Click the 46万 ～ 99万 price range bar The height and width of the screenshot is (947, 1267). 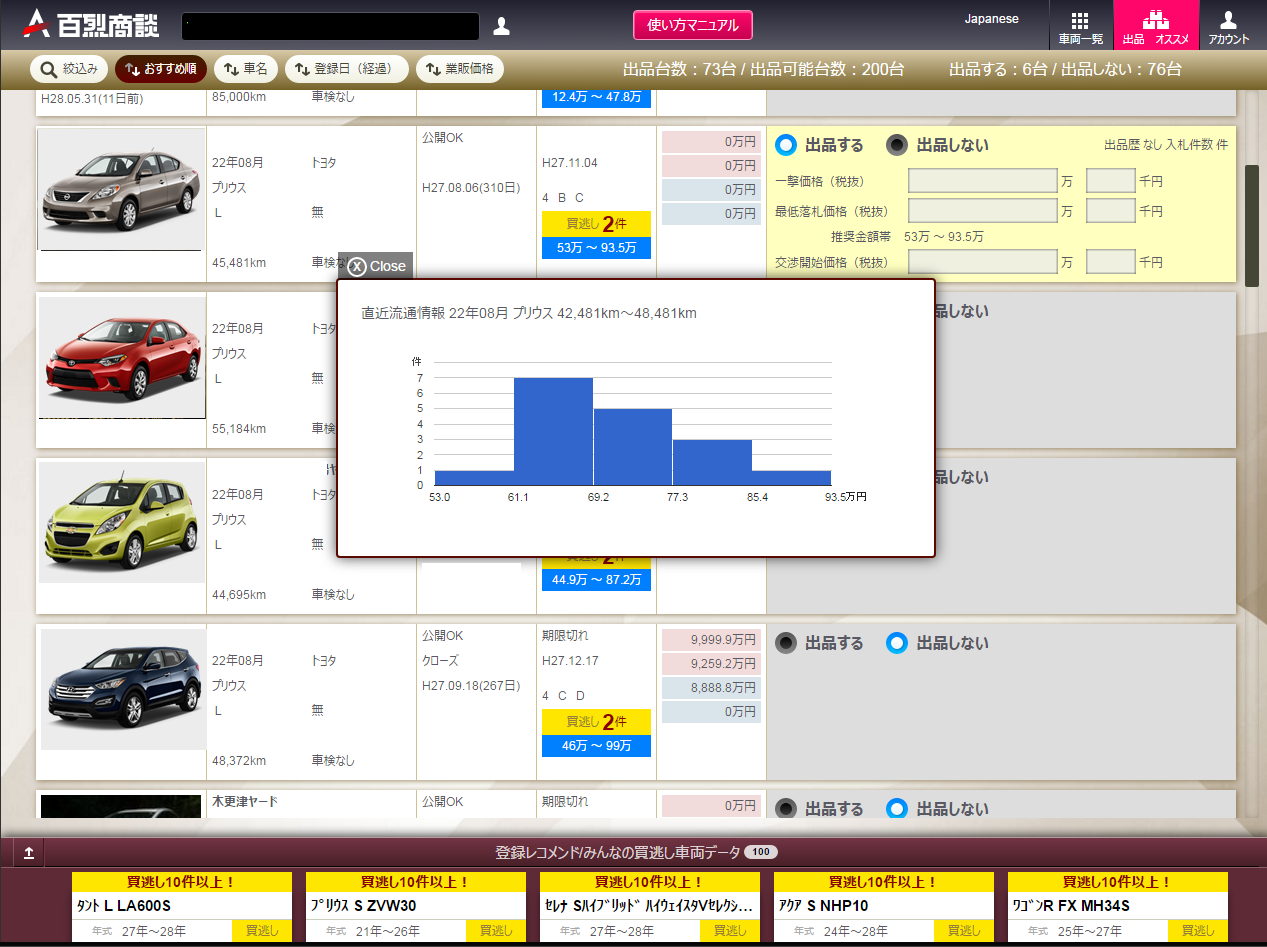click(x=596, y=746)
